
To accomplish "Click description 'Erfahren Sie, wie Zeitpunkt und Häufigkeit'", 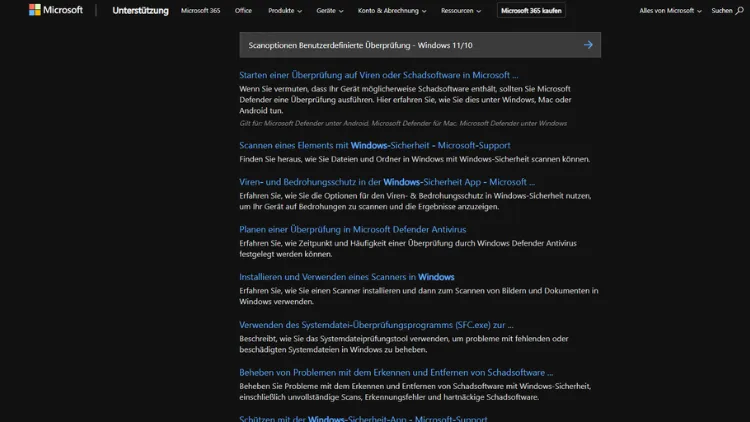I will (408, 249).
